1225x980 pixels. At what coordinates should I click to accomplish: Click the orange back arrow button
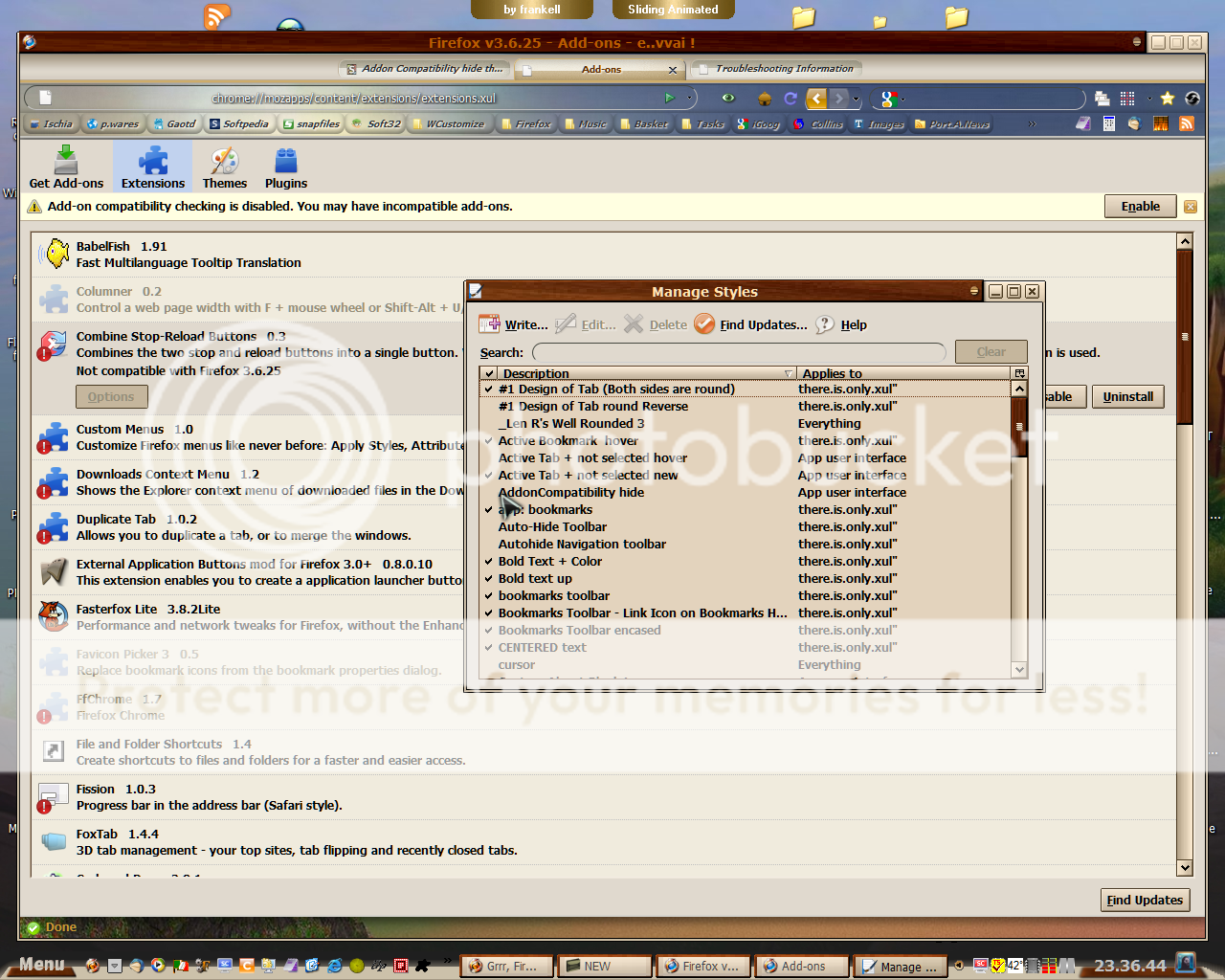tap(816, 99)
